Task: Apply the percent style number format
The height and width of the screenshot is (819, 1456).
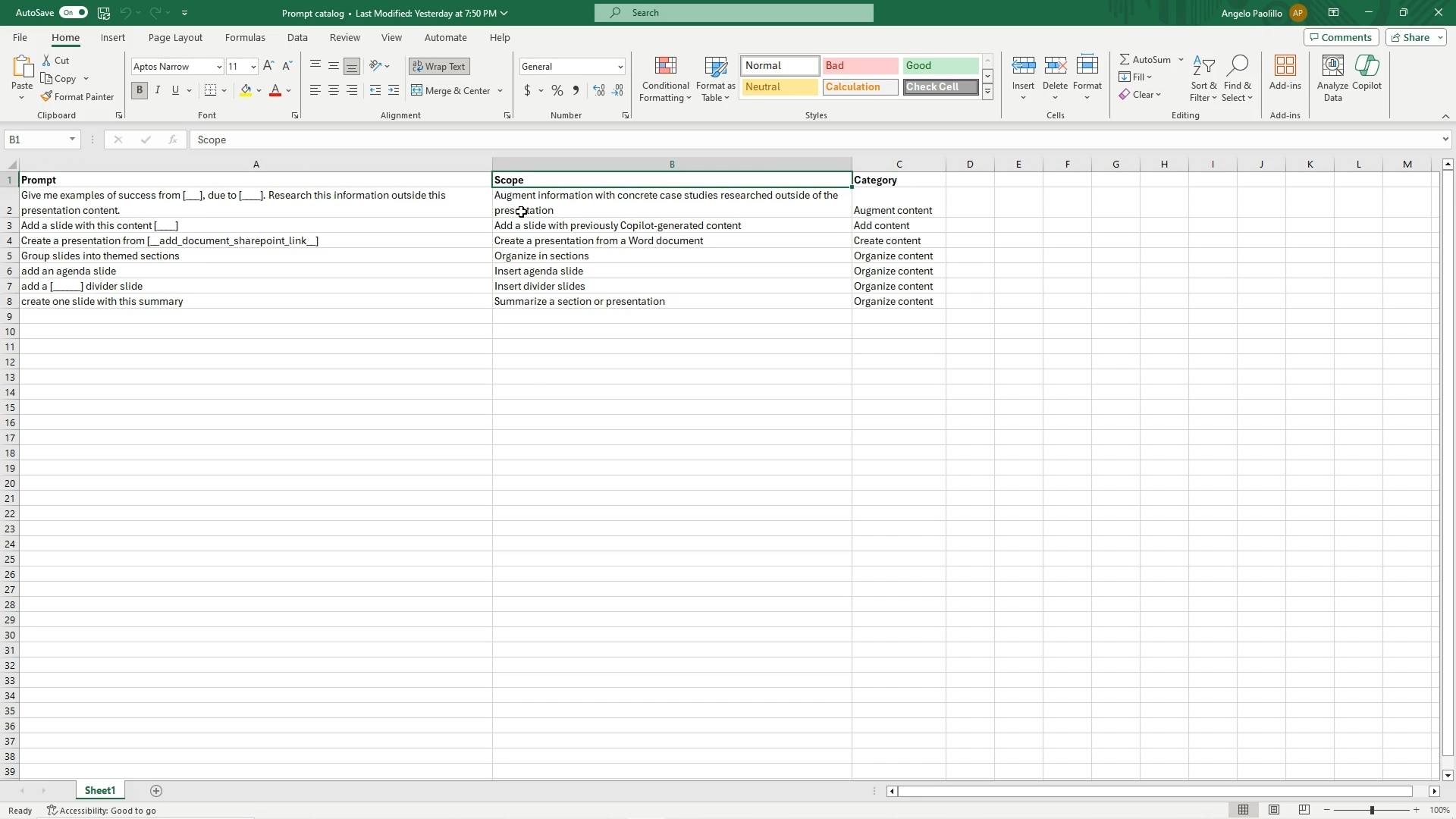Action: (557, 91)
